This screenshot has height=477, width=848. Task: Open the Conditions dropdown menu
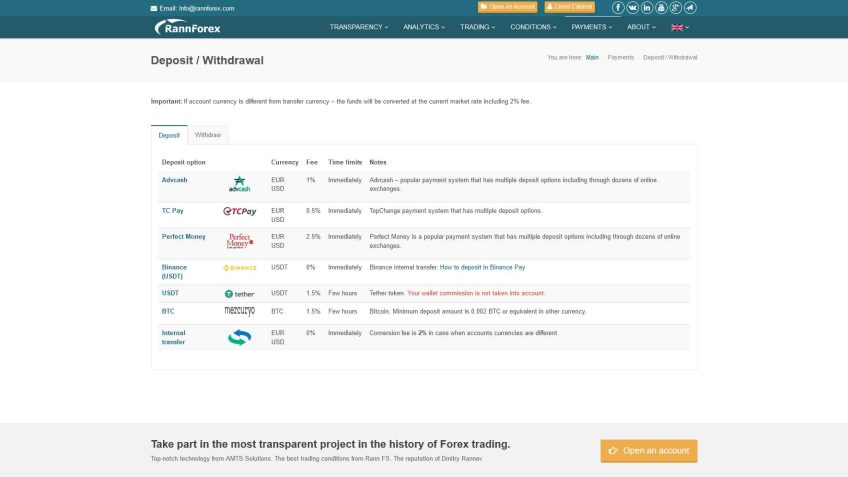click(533, 27)
